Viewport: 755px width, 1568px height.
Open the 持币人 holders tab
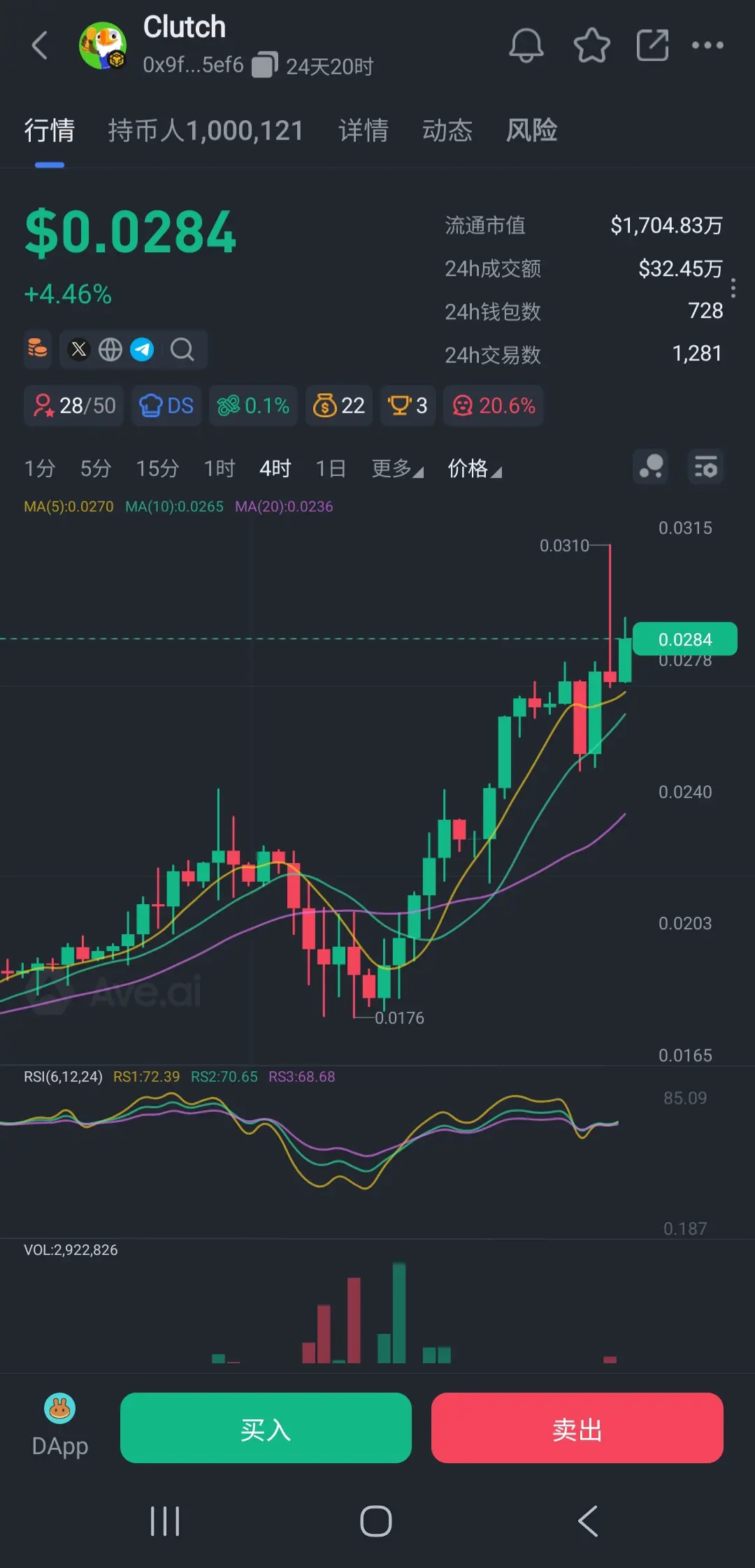click(x=206, y=131)
